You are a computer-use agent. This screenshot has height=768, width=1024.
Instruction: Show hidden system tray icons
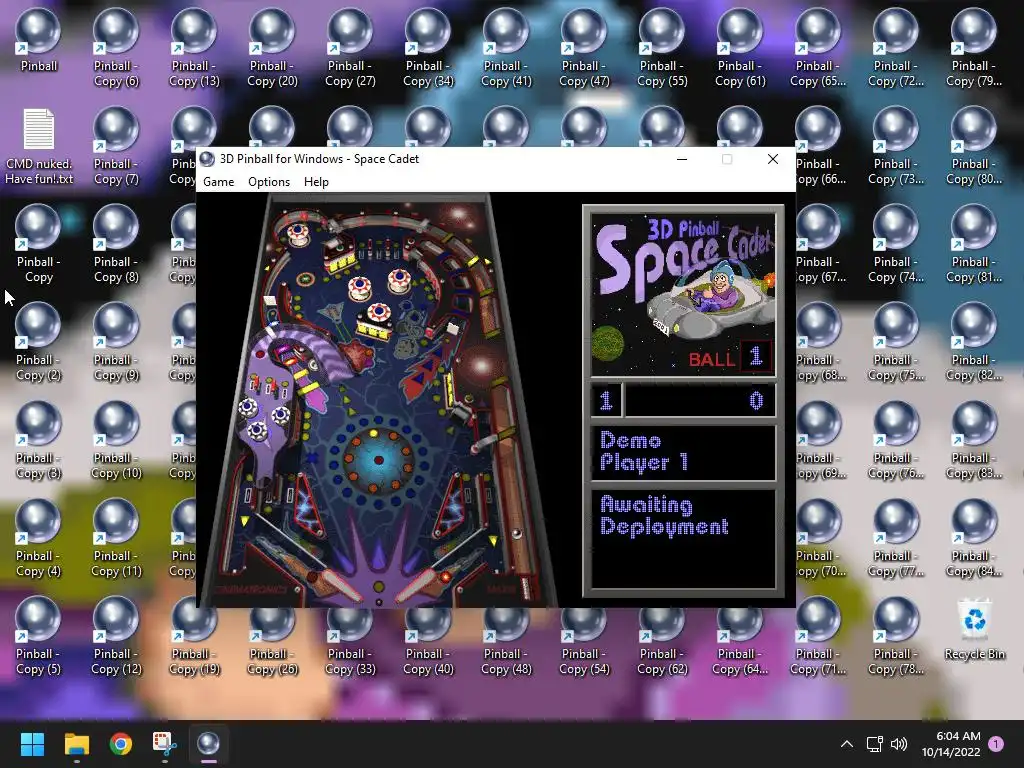coord(846,744)
